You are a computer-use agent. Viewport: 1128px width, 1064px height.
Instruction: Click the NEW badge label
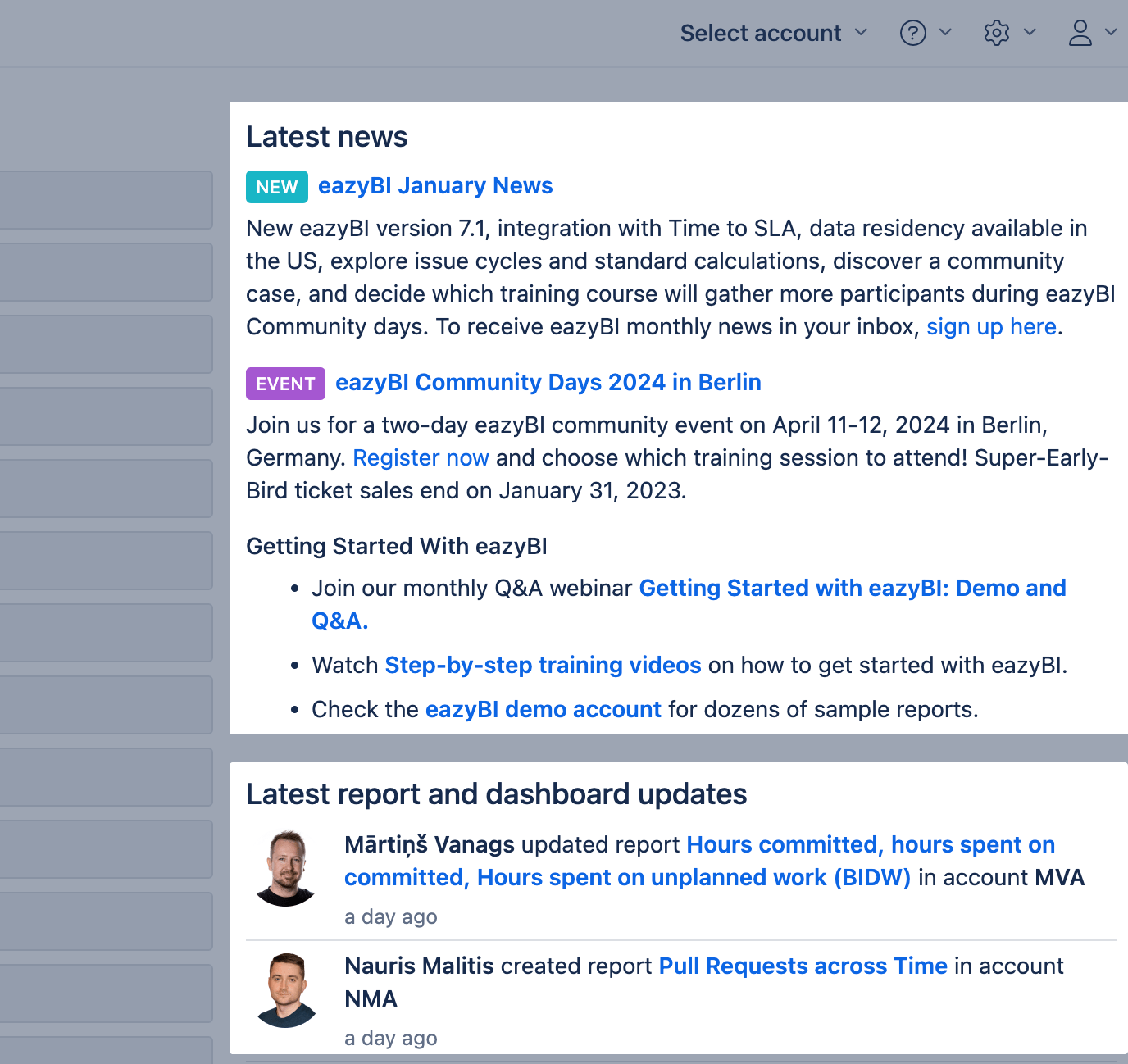pyautogui.click(x=277, y=187)
